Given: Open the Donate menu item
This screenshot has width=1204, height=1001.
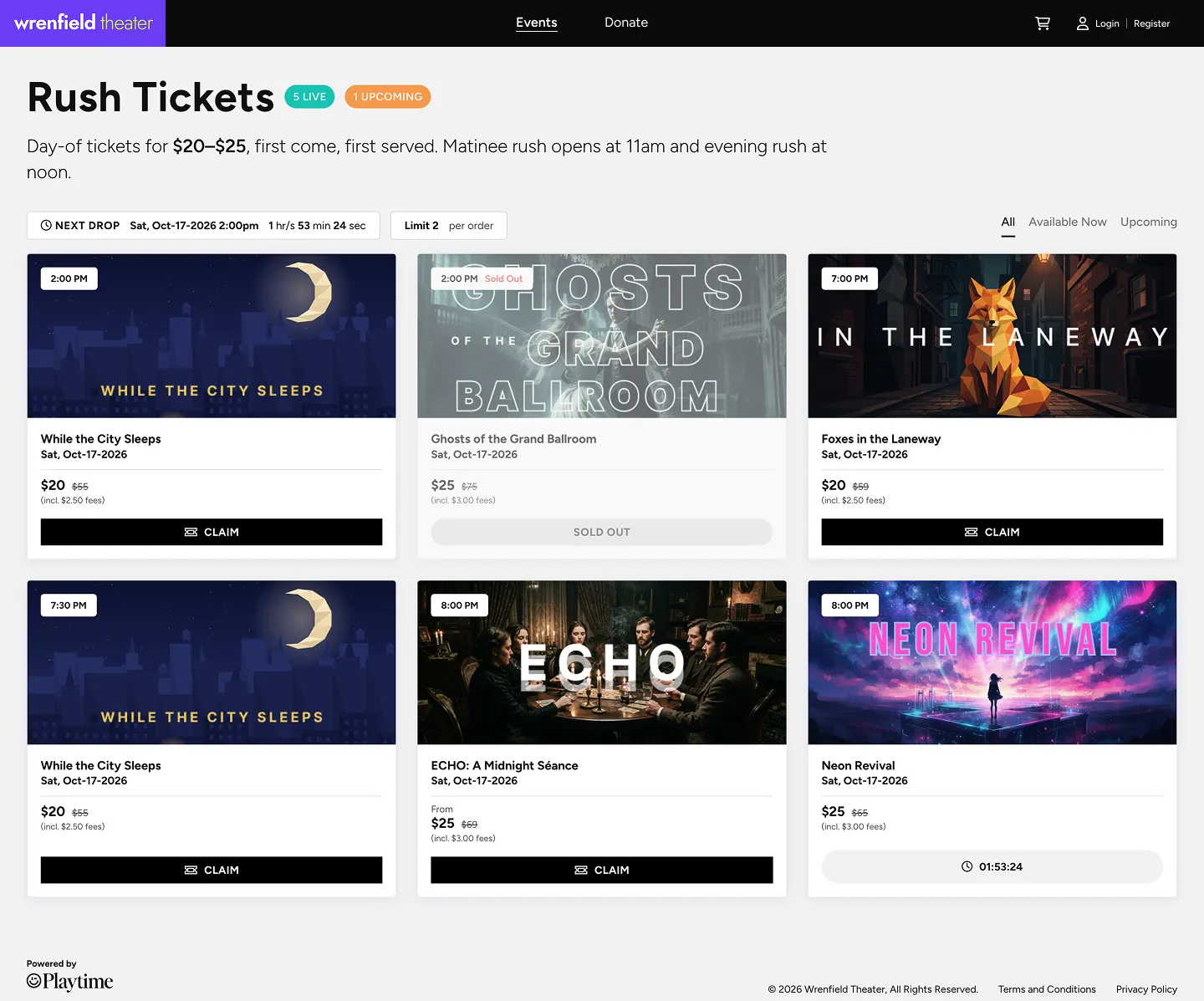Looking at the screenshot, I should (x=626, y=23).
